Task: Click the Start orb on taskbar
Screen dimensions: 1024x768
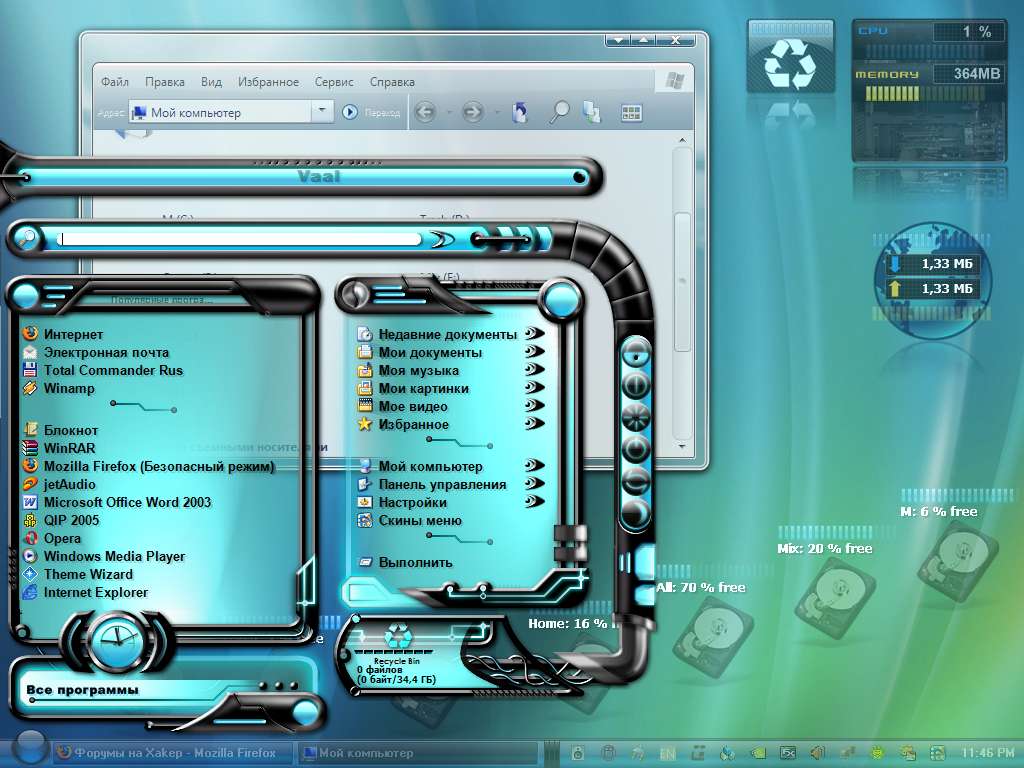Action: coord(29,748)
